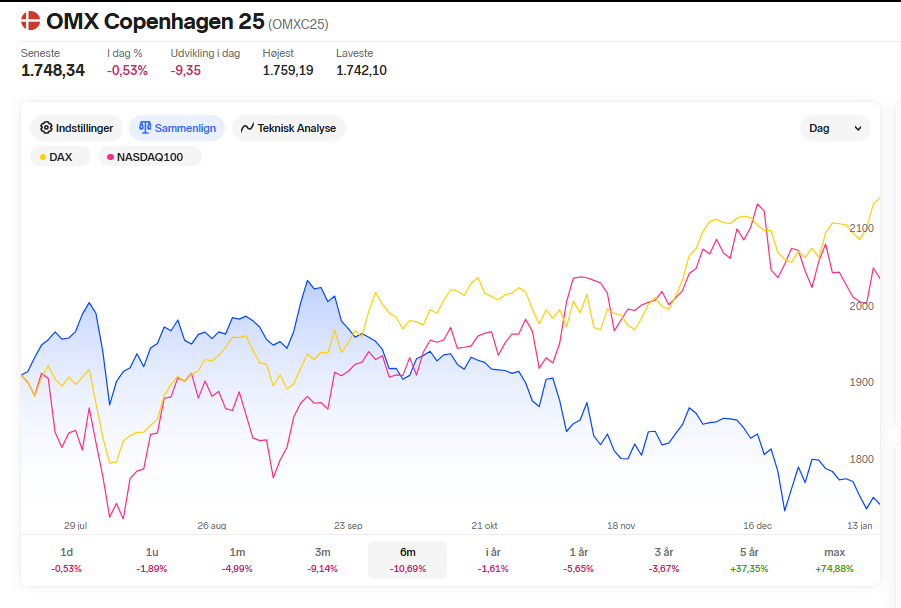
Task: Expand the Dag interval dropdown
Action: 835,128
